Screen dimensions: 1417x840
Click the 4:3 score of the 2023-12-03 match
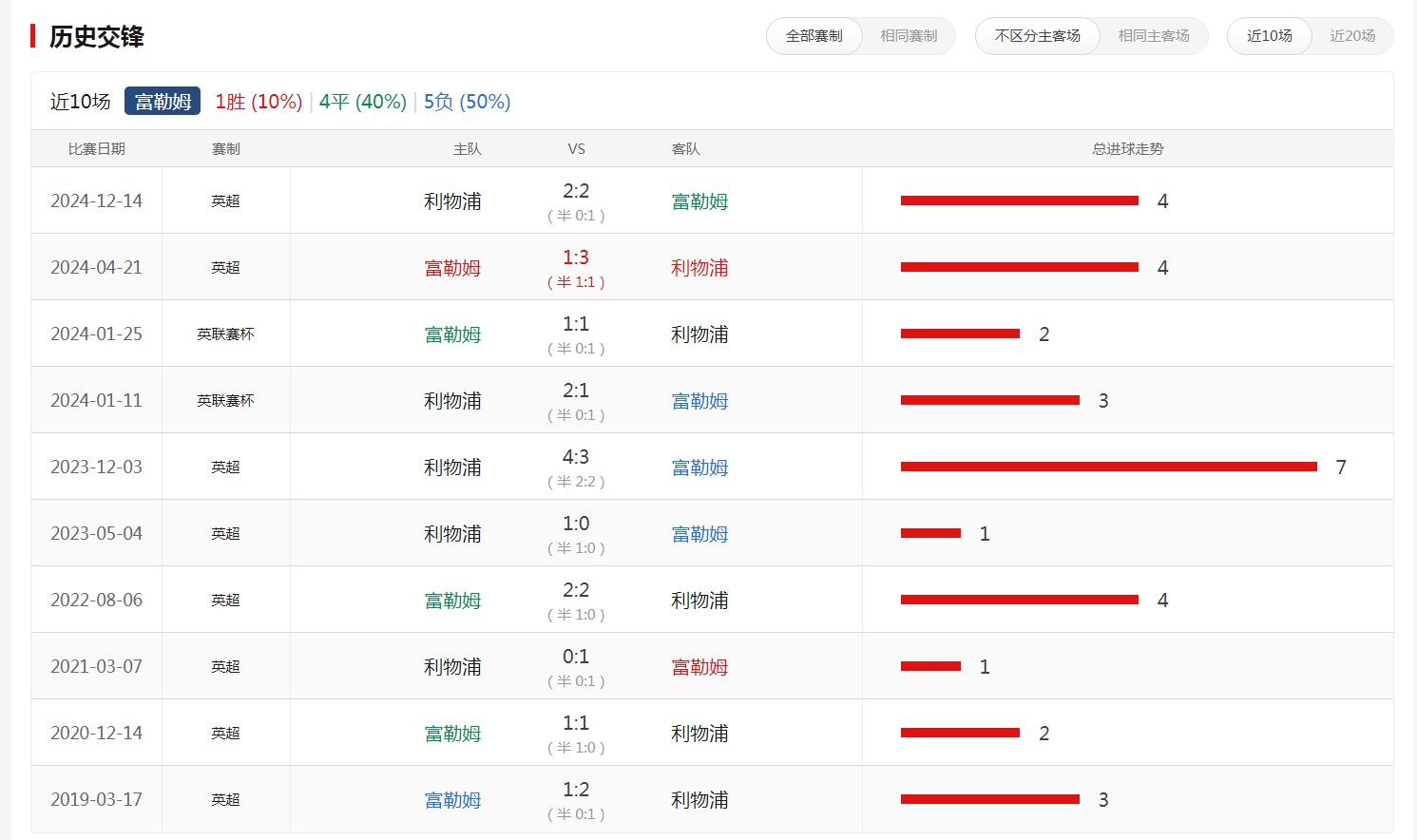(576, 457)
